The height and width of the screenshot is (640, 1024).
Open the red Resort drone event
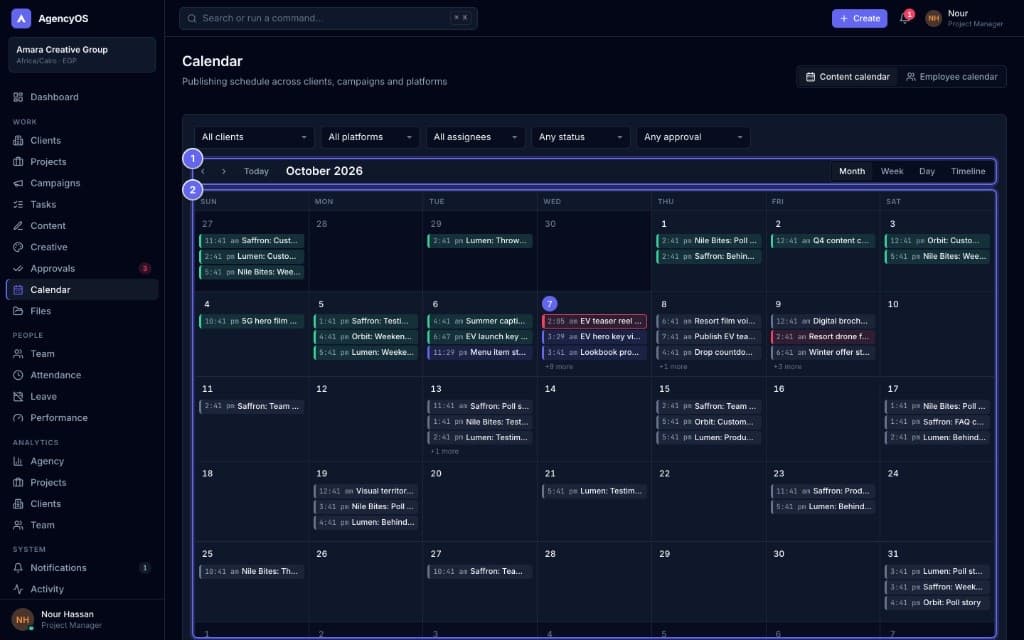pos(823,337)
